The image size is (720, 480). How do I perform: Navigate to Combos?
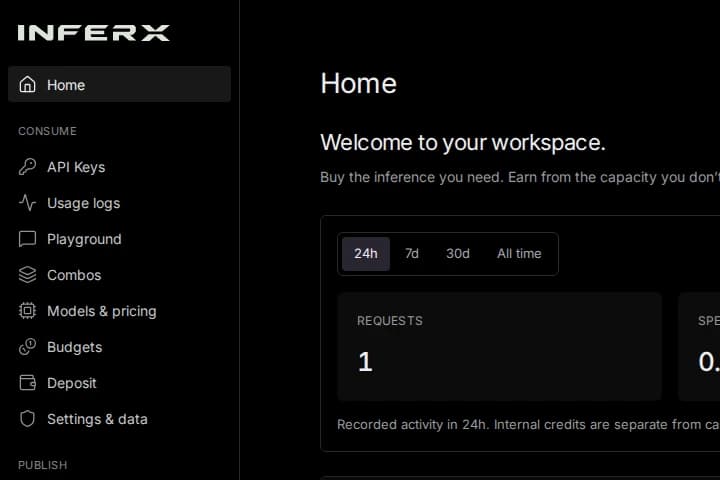click(x=119, y=275)
